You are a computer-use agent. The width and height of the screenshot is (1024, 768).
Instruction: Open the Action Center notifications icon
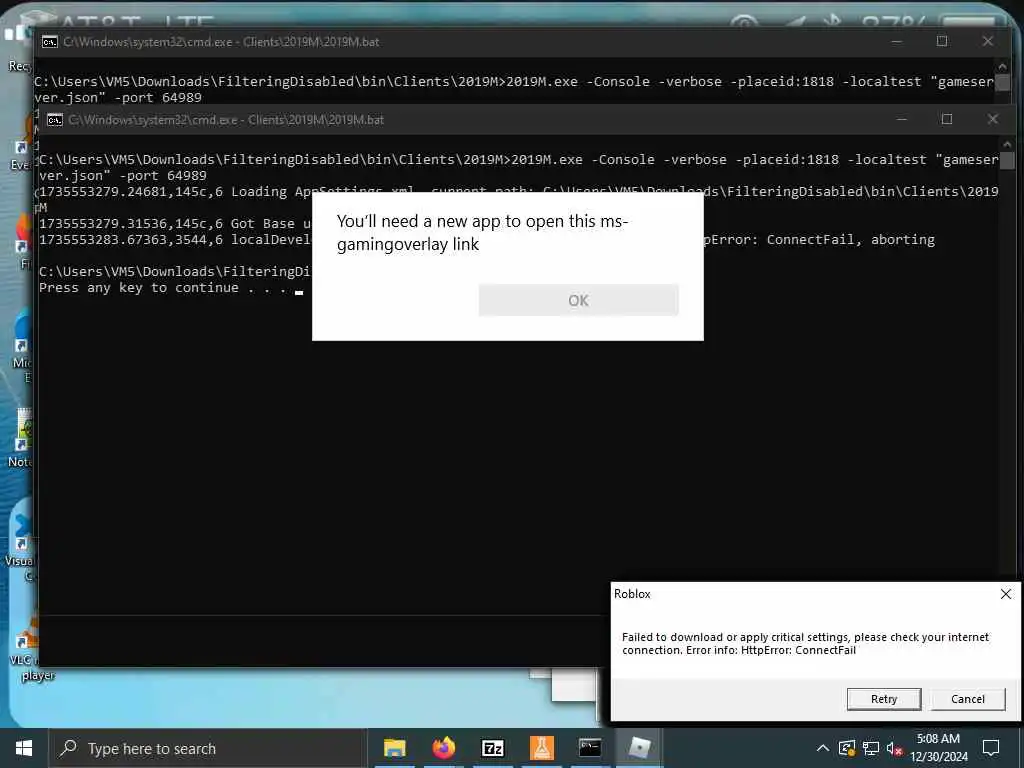991,748
